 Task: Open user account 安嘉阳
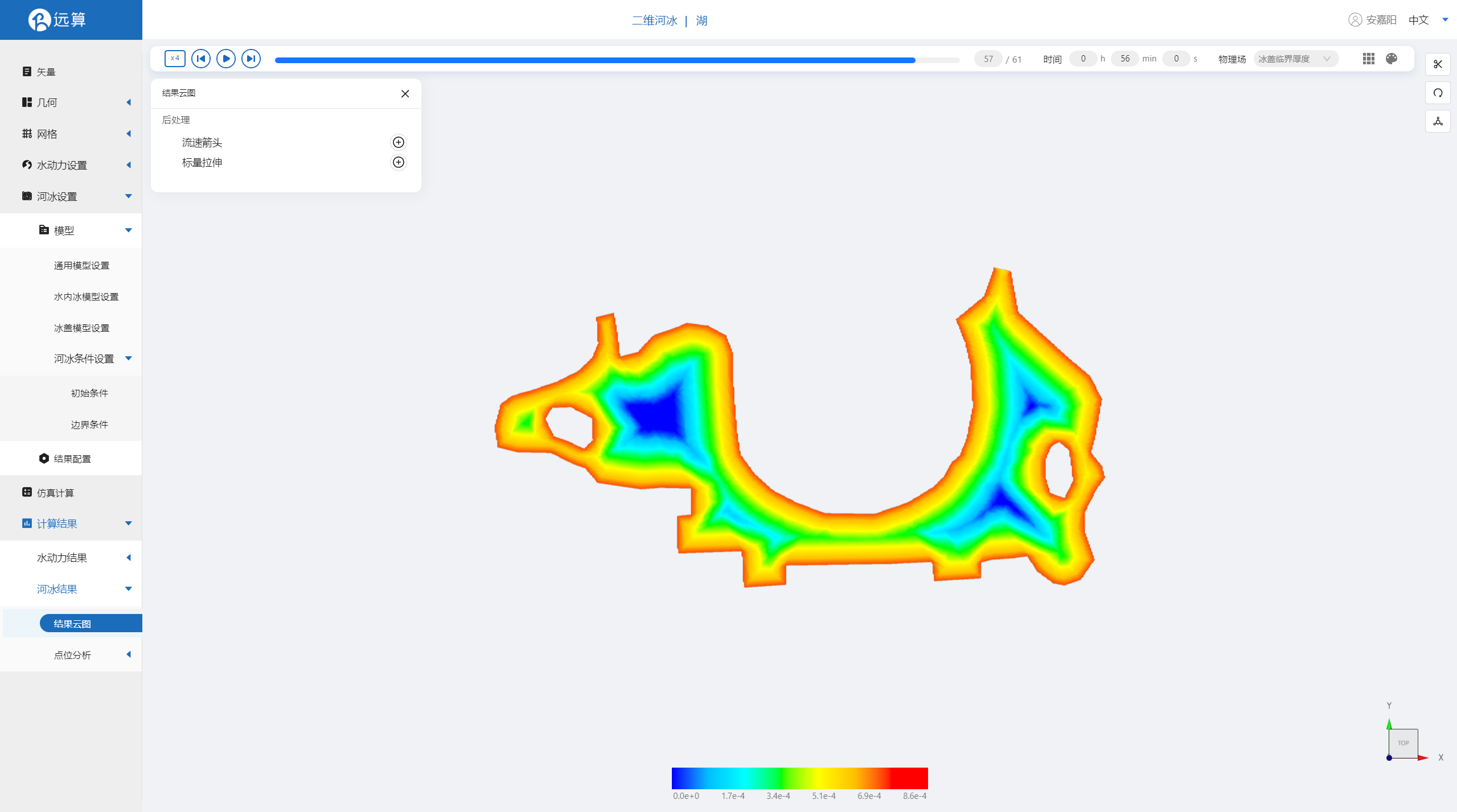(x=1381, y=20)
